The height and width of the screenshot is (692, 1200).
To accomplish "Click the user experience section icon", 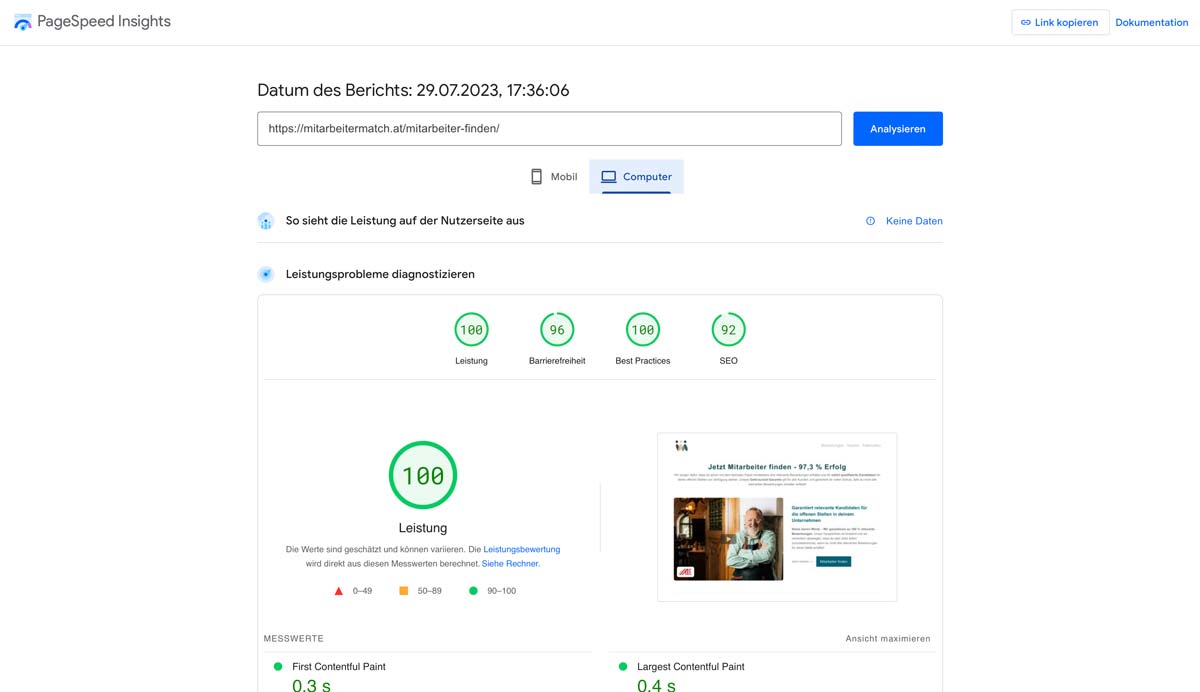I will click(266, 221).
